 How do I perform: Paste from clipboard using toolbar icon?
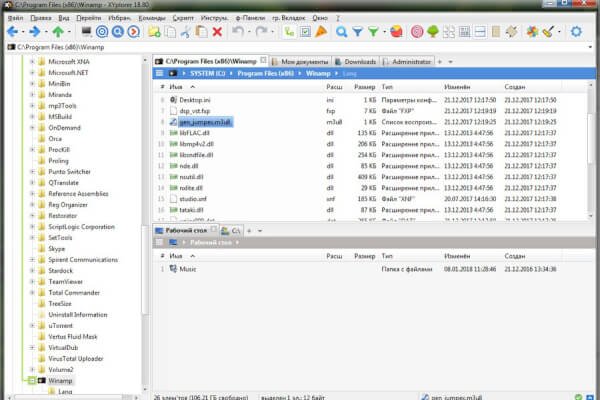click(x=201, y=32)
